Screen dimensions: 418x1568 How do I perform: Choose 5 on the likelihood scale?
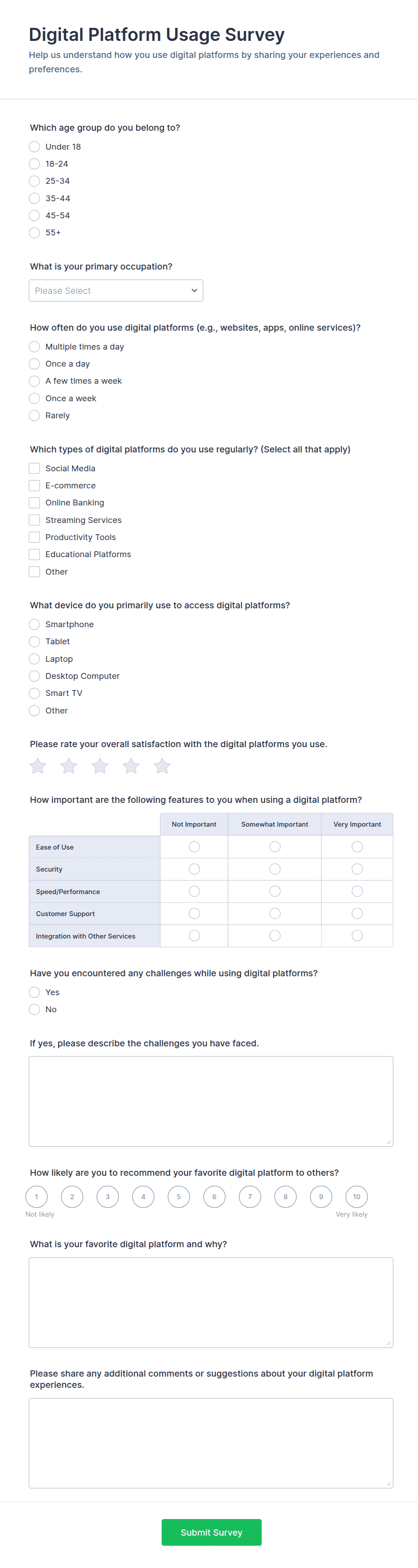point(178,1197)
